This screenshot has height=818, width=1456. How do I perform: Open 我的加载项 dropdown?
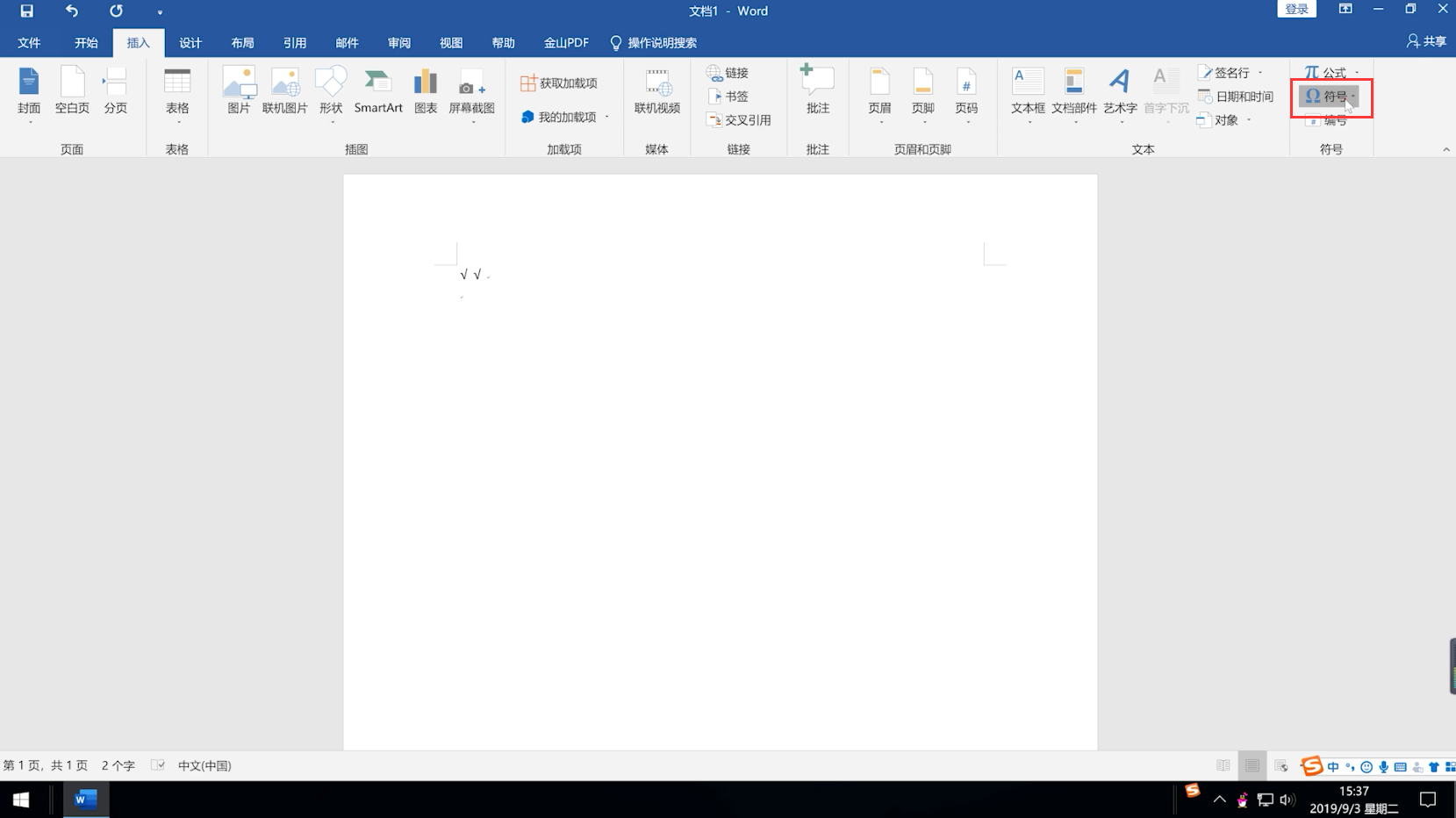564,117
